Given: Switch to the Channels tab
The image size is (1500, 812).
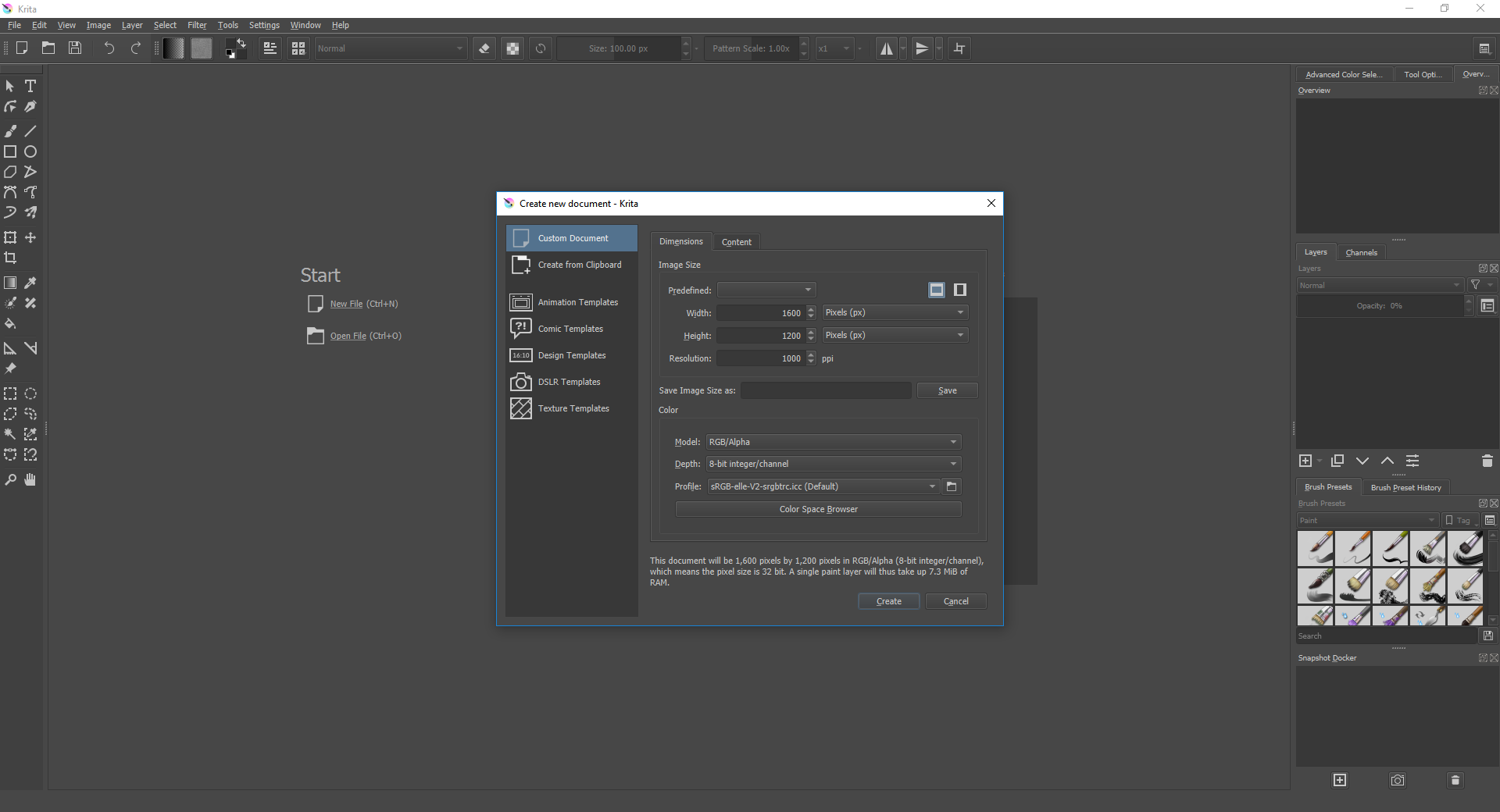Looking at the screenshot, I should tap(1361, 252).
